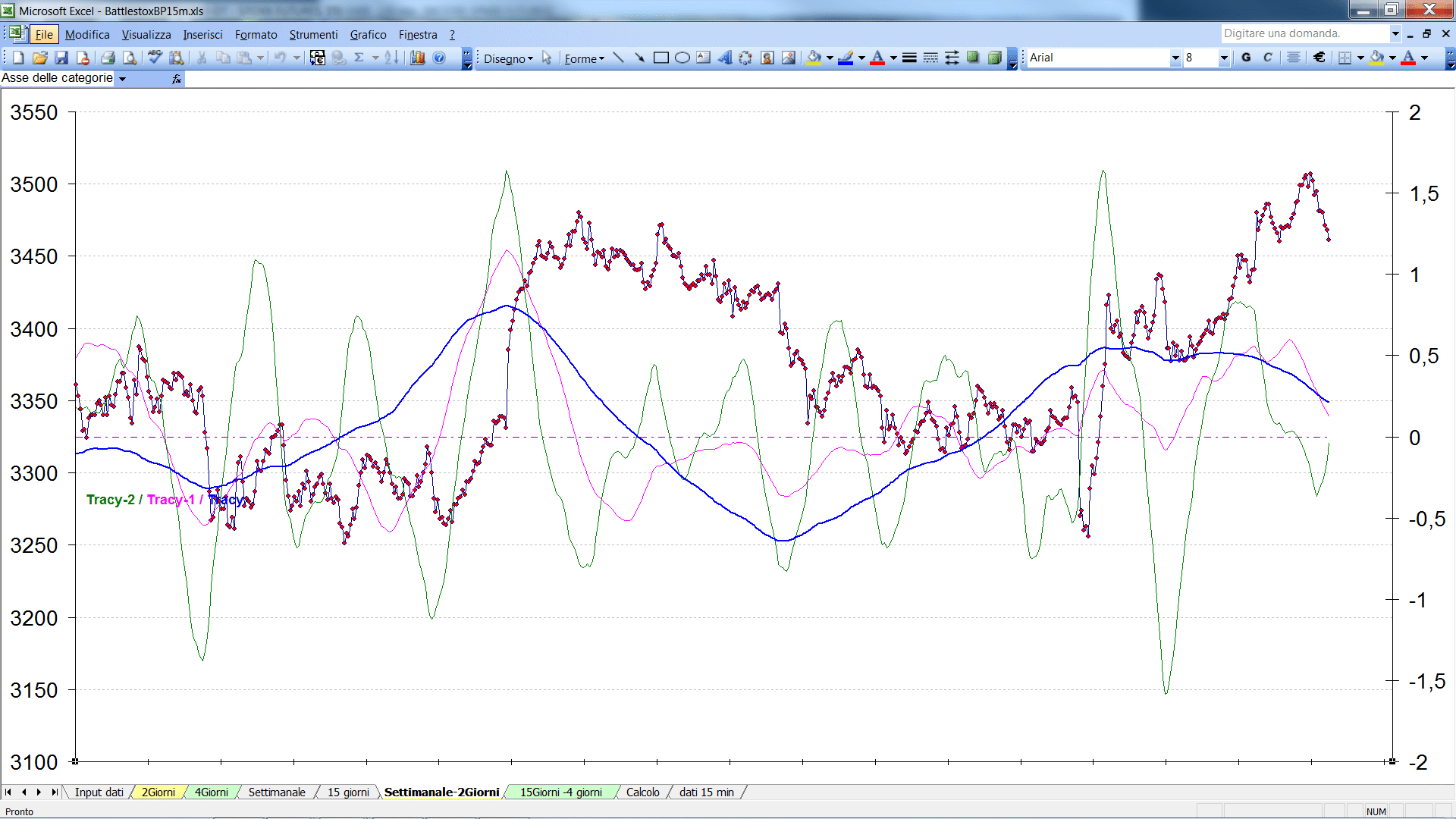The height and width of the screenshot is (819, 1456).
Task: Open the Grafico menu
Action: point(368,35)
